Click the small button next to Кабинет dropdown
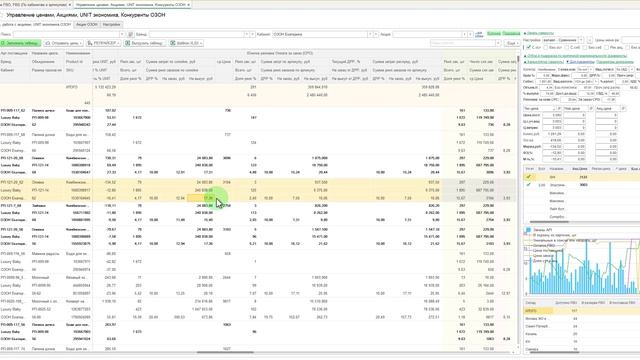This screenshot has width=640, height=360. click(x=376, y=34)
